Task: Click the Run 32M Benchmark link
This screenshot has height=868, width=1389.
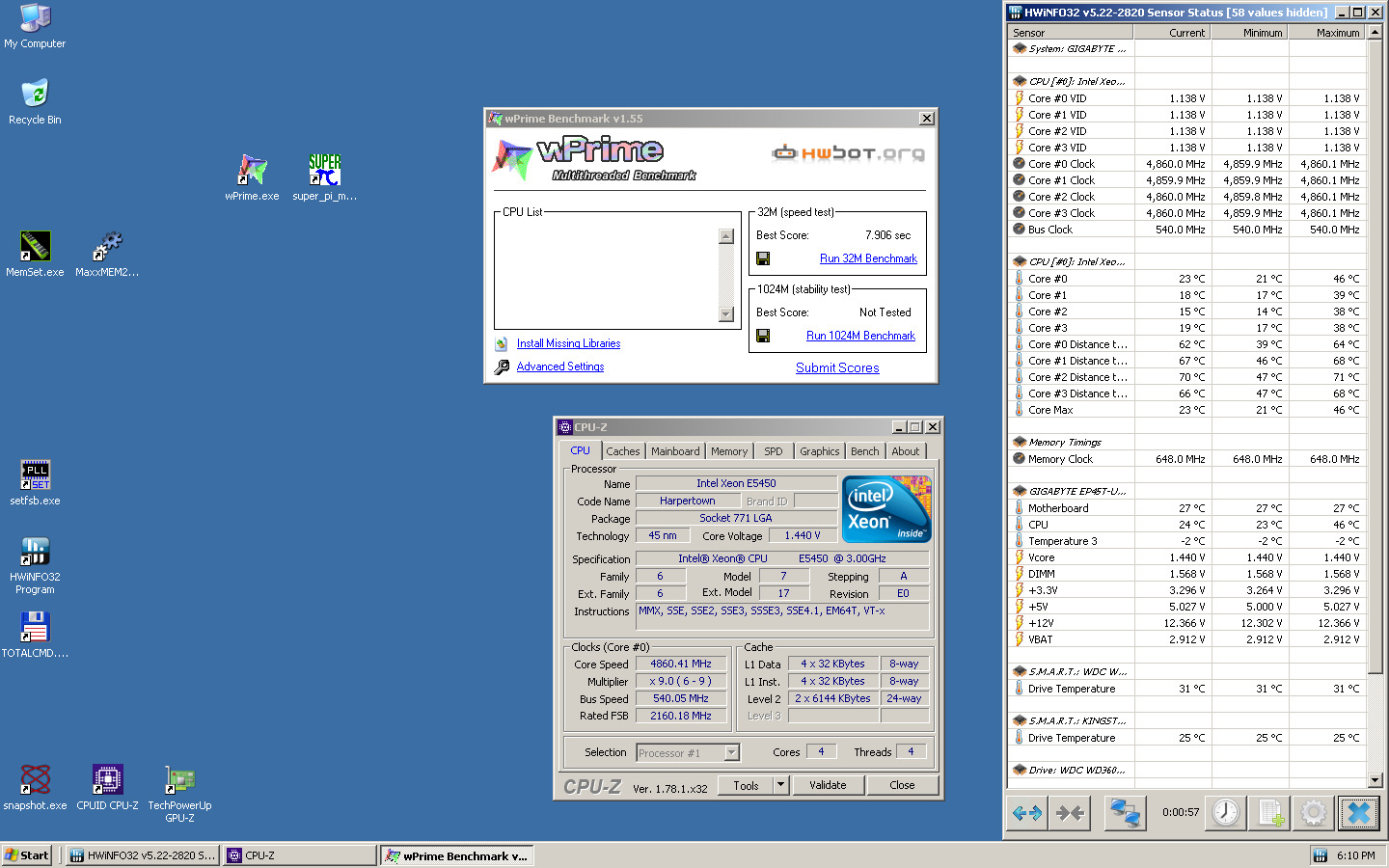Action: coord(868,258)
